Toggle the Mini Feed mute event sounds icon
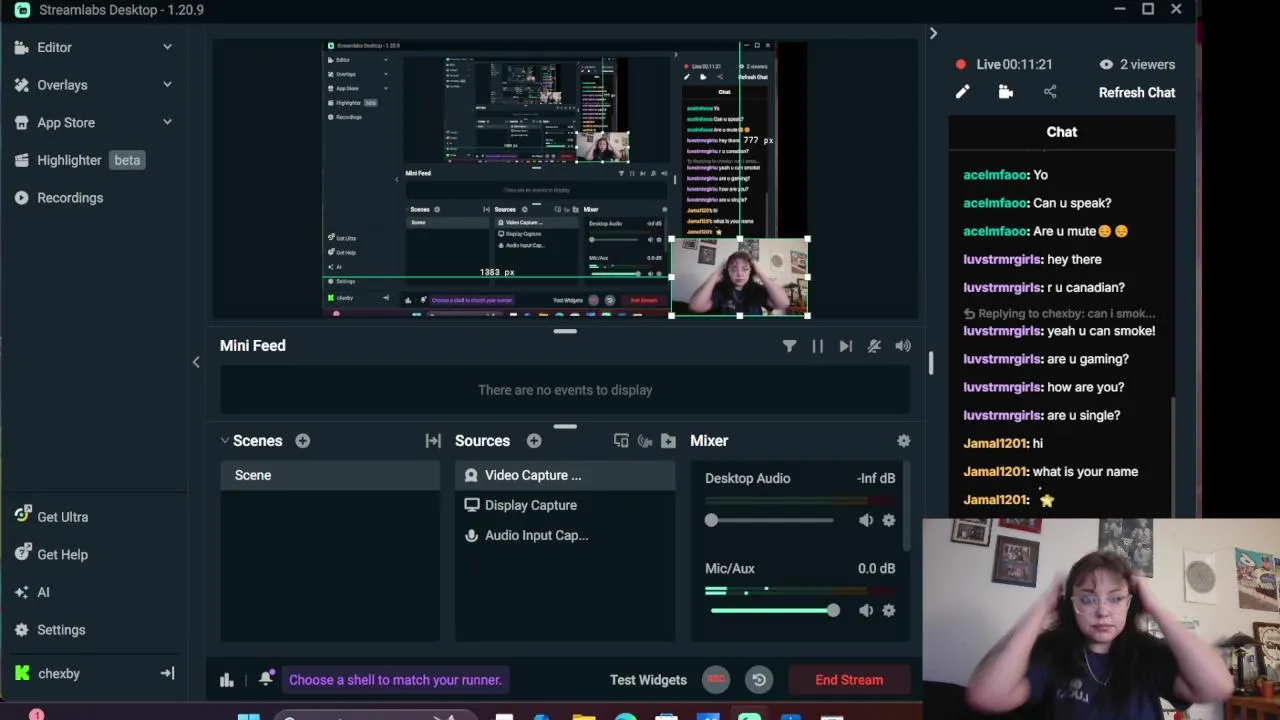Image resolution: width=1280 pixels, height=720 pixels. (874, 346)
